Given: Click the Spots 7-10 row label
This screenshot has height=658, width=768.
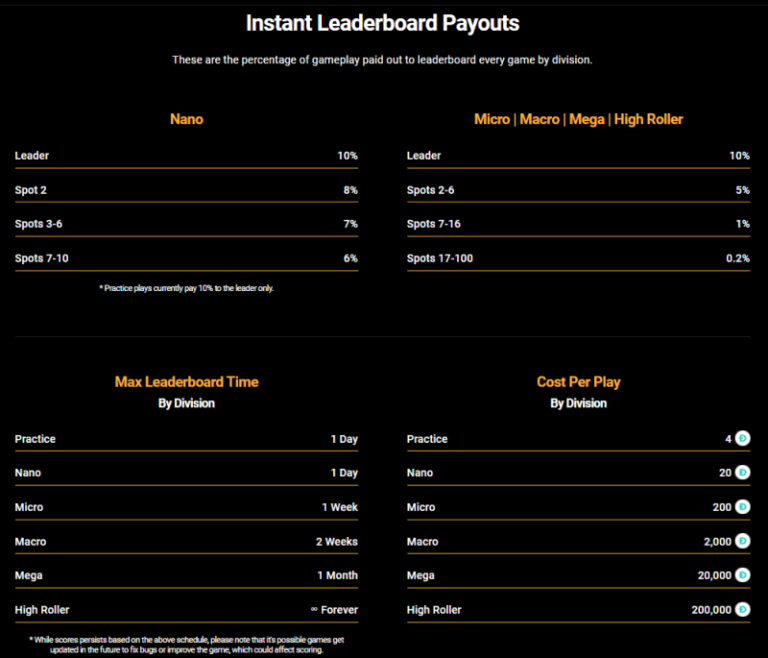Looking at the screenshot, I should pyautogui.click(x=41, y=258).
